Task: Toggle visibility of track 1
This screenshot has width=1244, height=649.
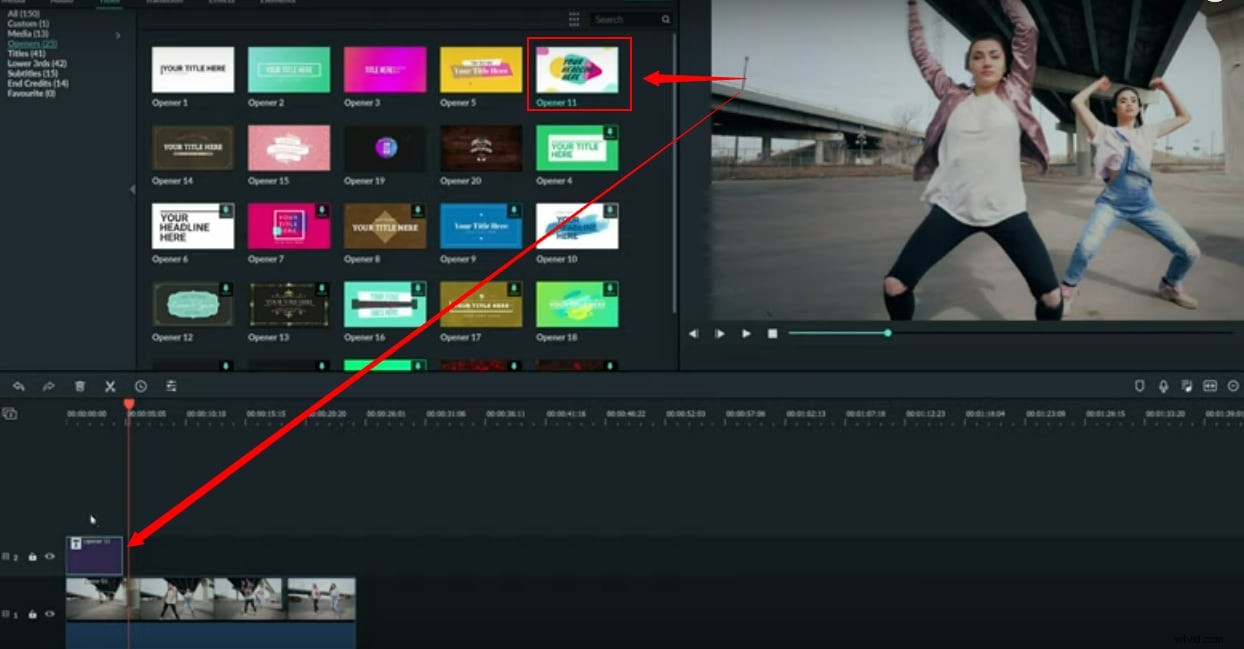Action: (49, 615)
